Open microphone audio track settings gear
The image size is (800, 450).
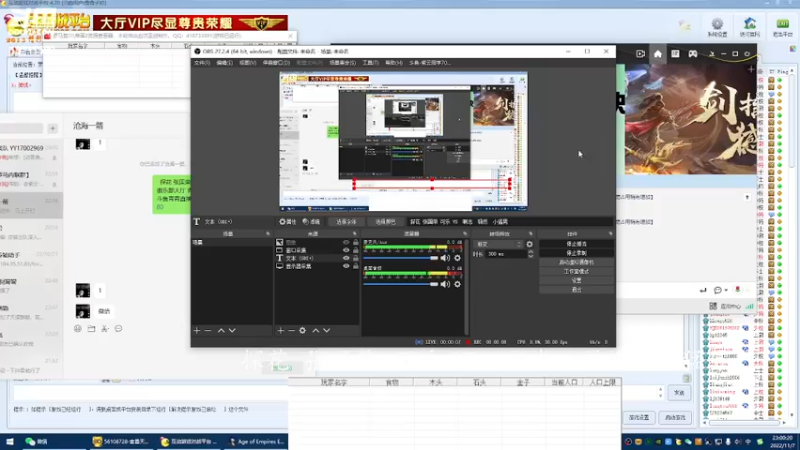click(457, 258)
